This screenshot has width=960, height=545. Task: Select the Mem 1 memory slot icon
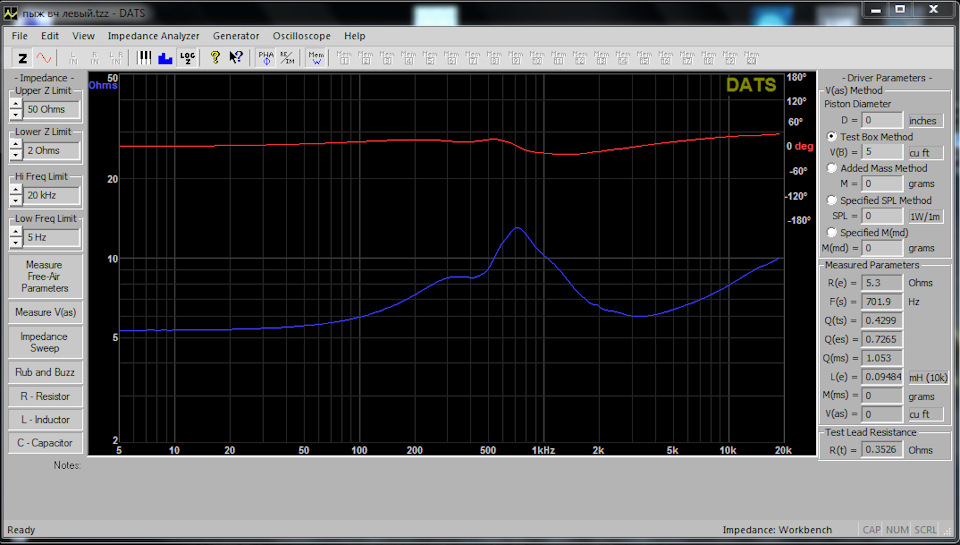tap(344, 58)
